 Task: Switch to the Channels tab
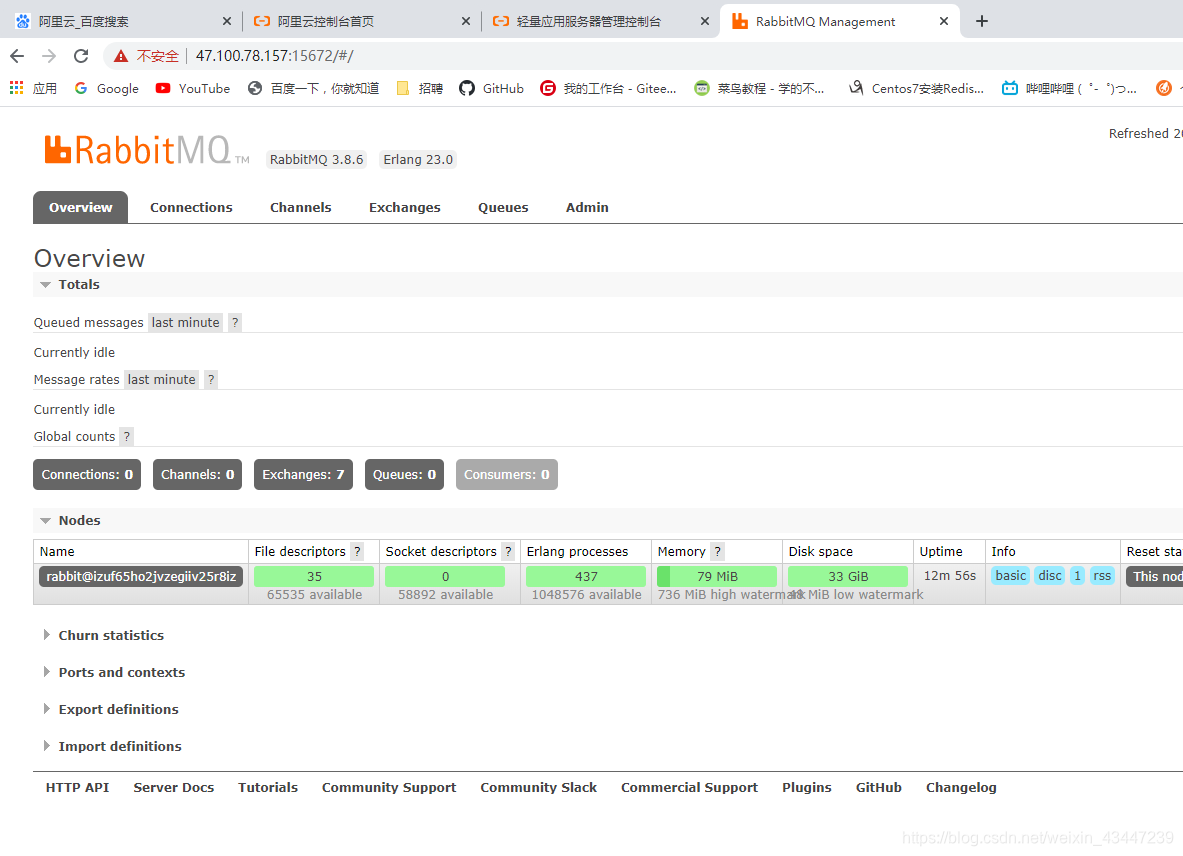click(x=300, y=207)
